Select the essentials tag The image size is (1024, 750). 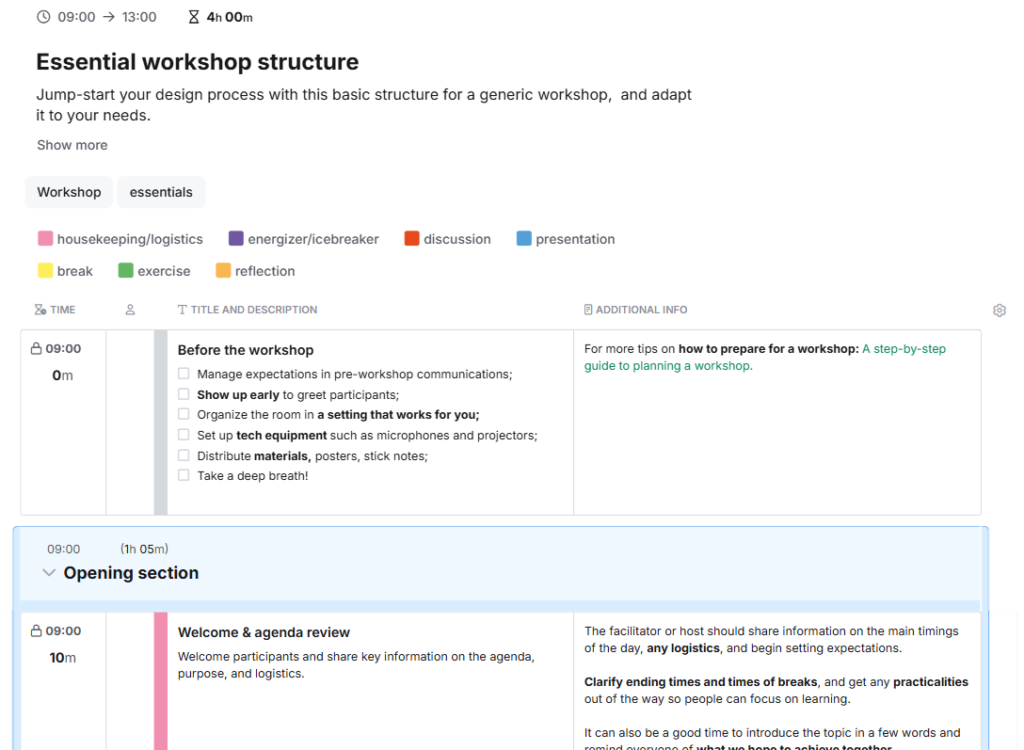pyautogui.click(x=161, y=191)
